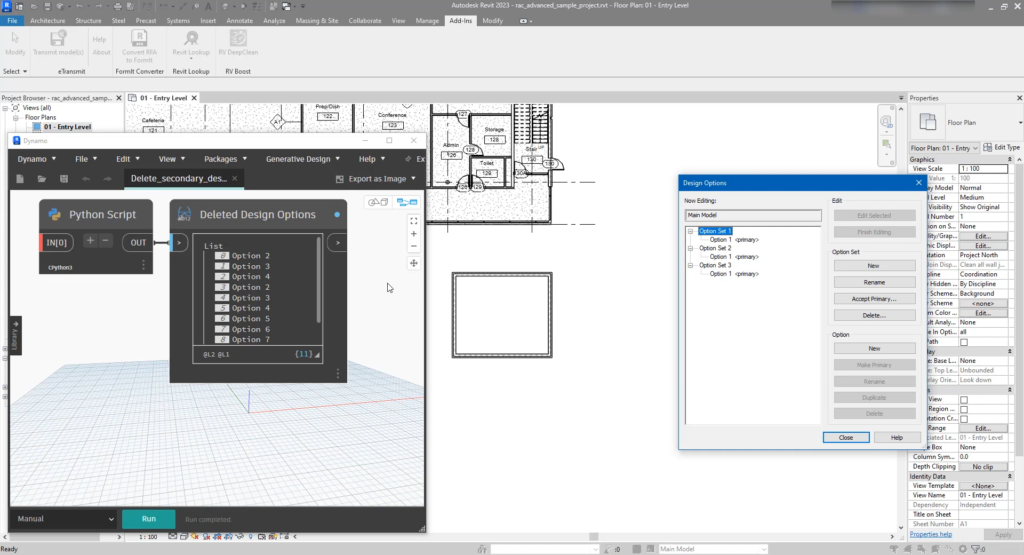Open the Manual run mode dropdown
Viewport: 1024px width, 555px height.
point(64,519)
